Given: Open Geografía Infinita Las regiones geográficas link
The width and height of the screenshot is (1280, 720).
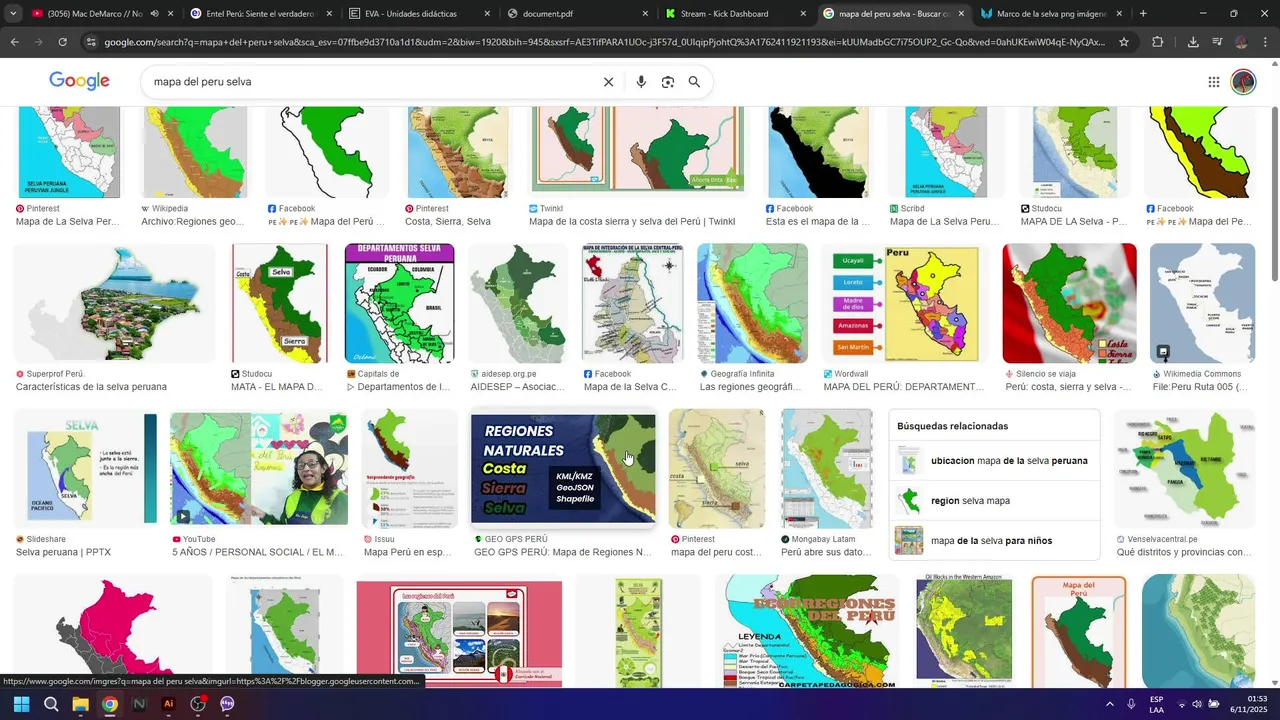Looking at the screenshot, I should coord(750,387).
